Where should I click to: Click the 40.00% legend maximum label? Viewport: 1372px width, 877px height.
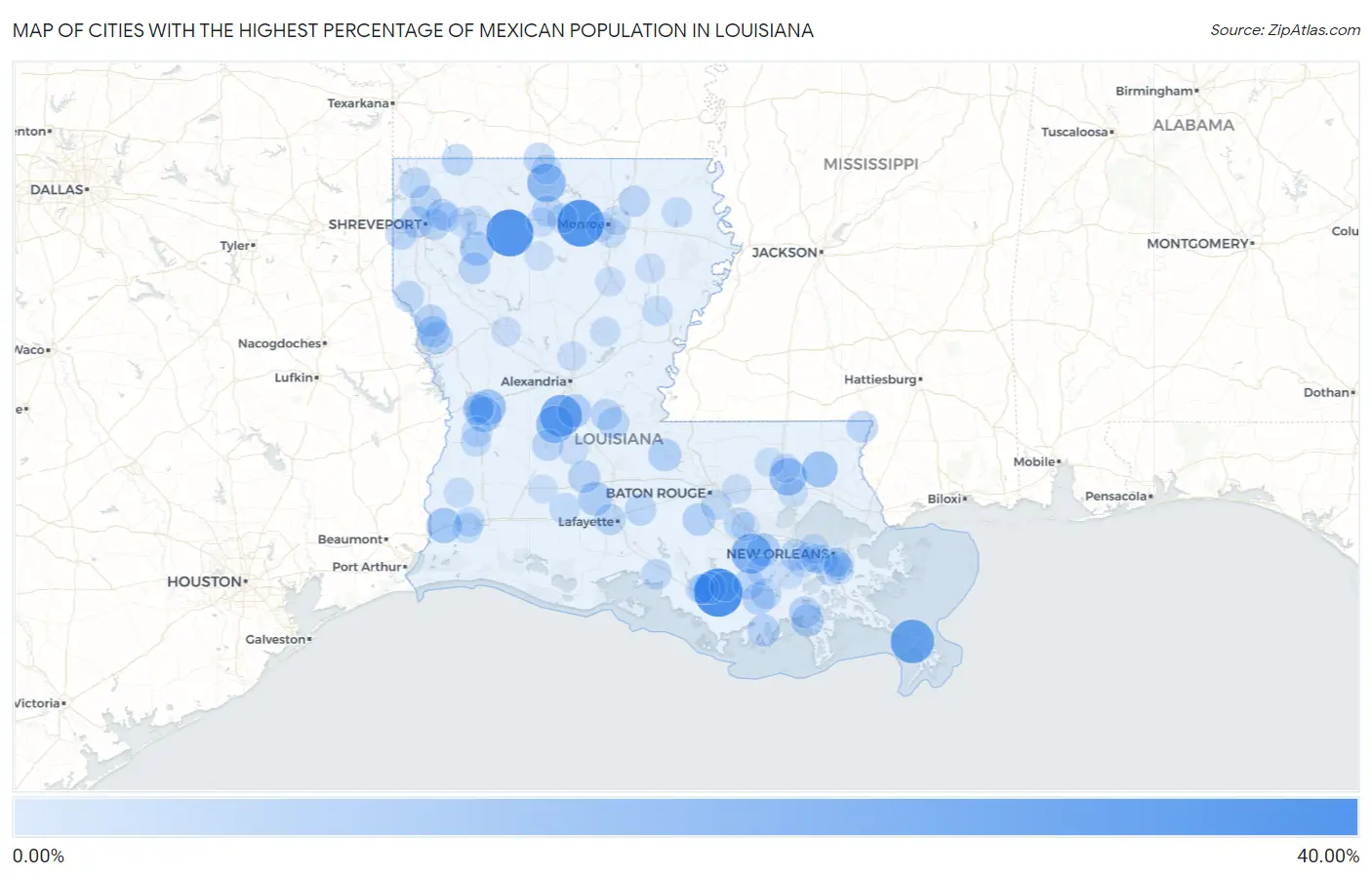[x=1328, y=857]
